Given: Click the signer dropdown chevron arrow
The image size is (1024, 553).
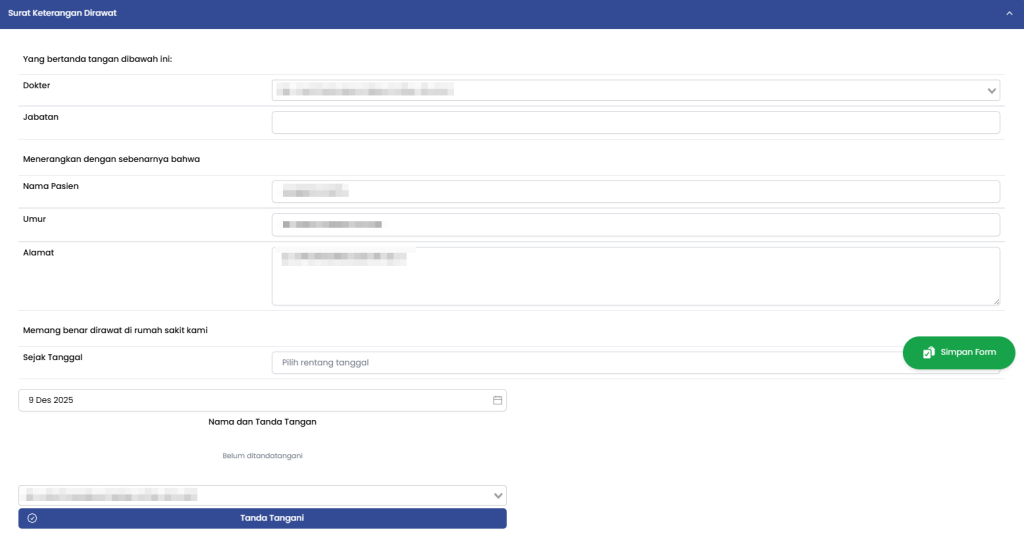Looking at the screenshot, I should coord(498,495).
